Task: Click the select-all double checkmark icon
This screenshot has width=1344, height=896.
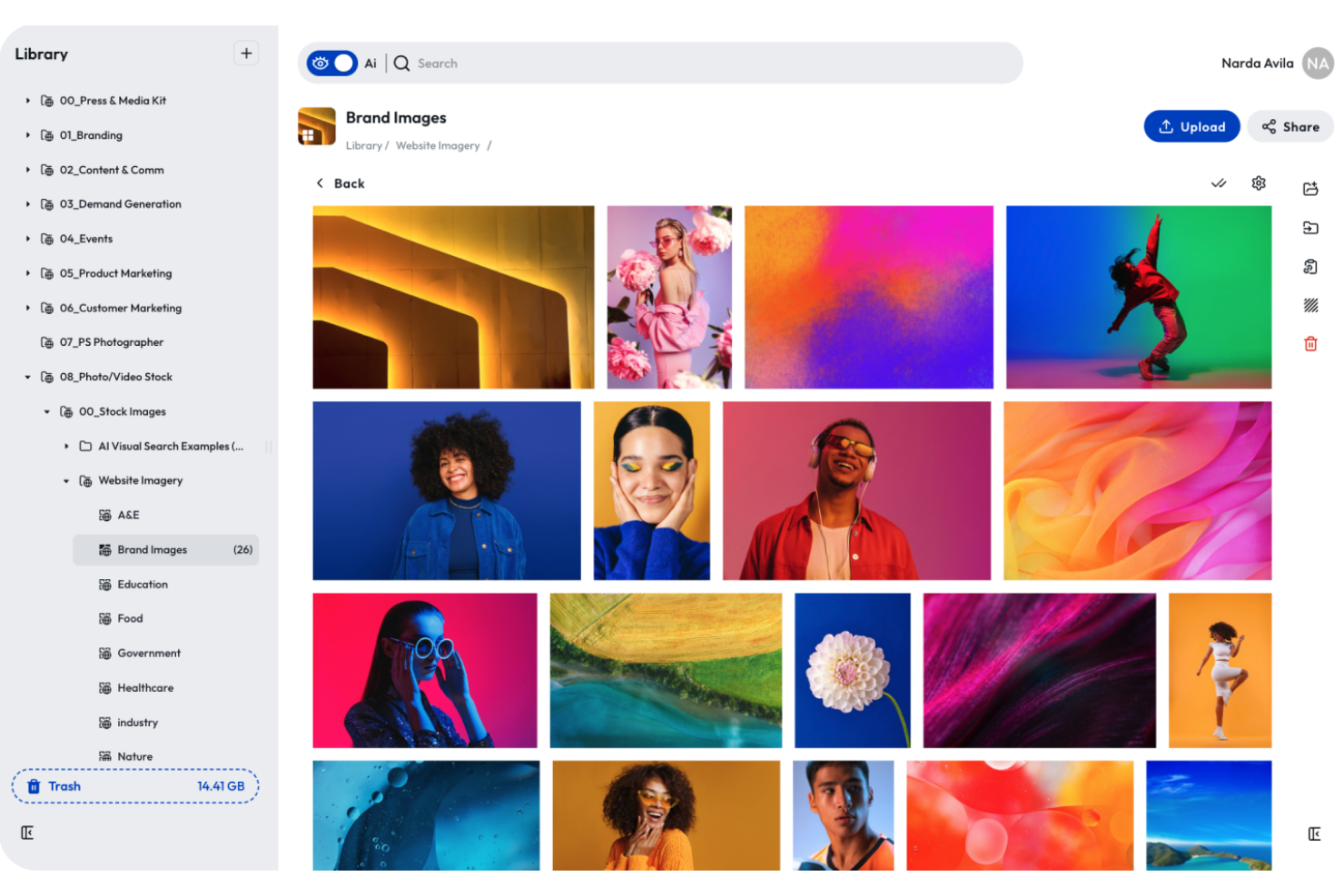Action: point(1219,183)
